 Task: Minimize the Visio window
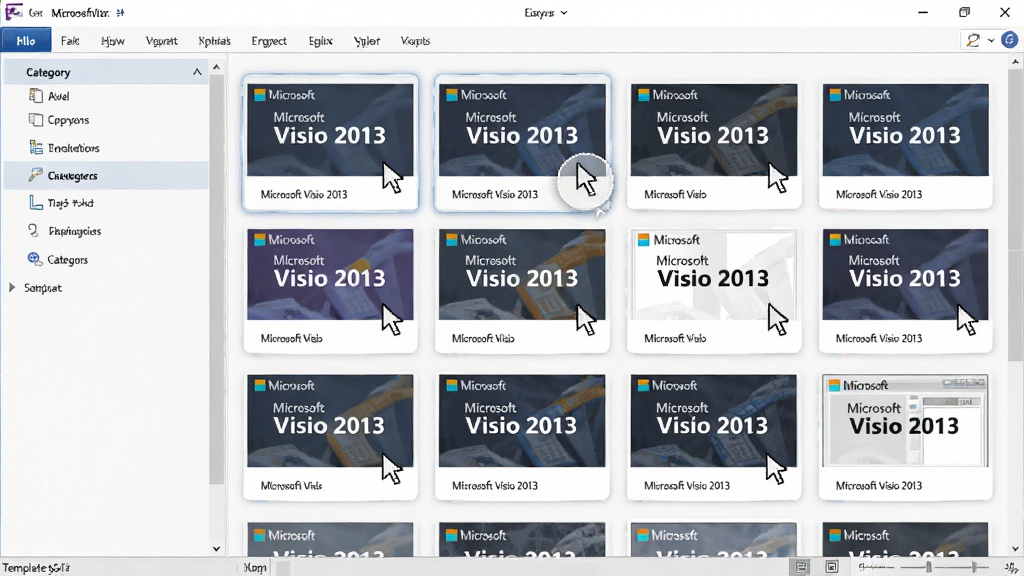(x=923, y=12)
